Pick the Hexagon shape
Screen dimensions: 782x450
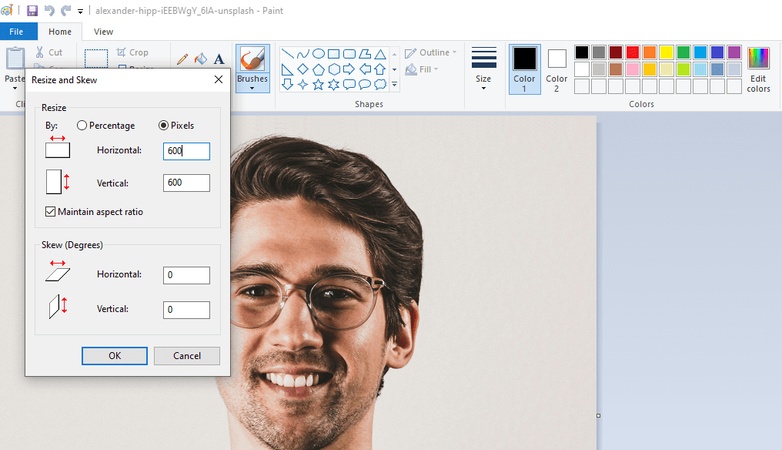(334, 69)
